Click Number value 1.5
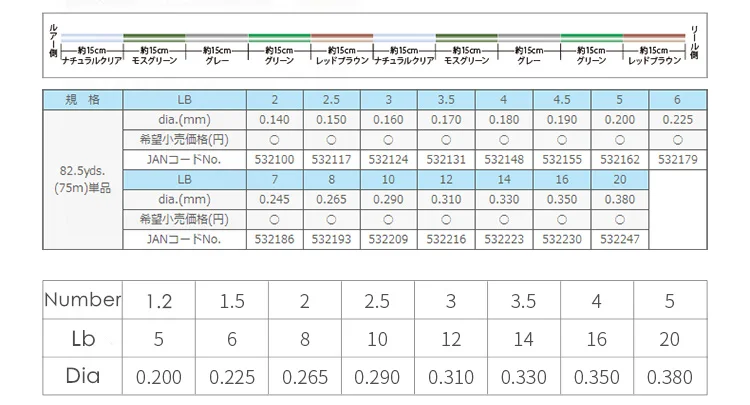 pos(232,301)
